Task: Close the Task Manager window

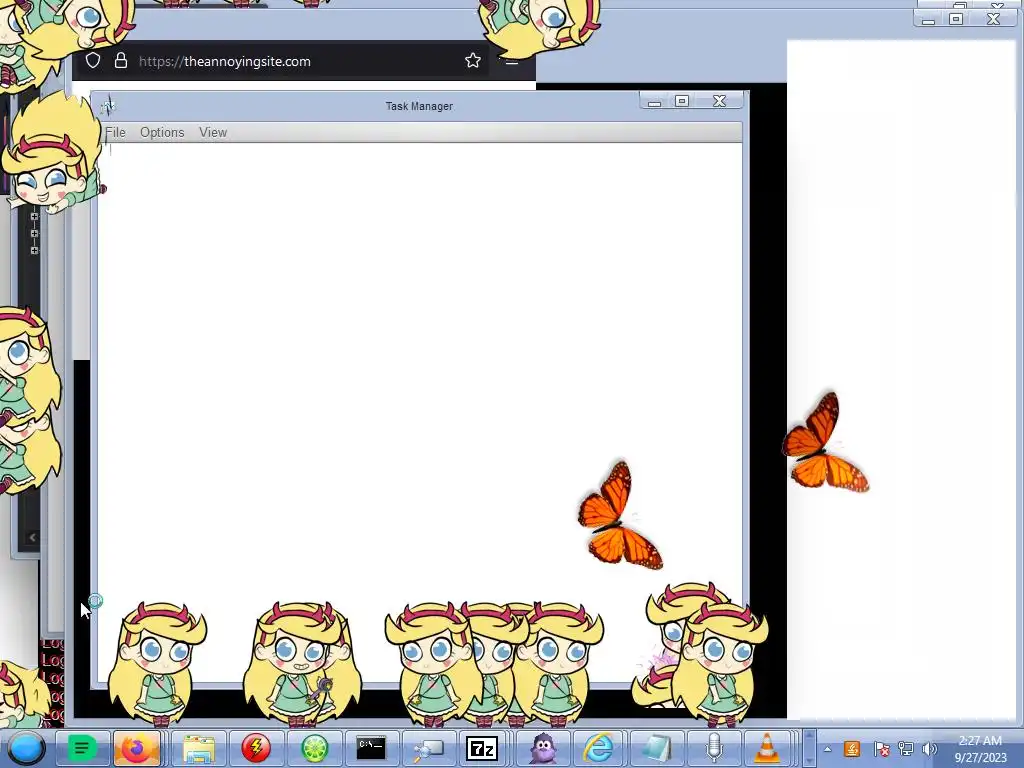Action: [x=720, y=101]
